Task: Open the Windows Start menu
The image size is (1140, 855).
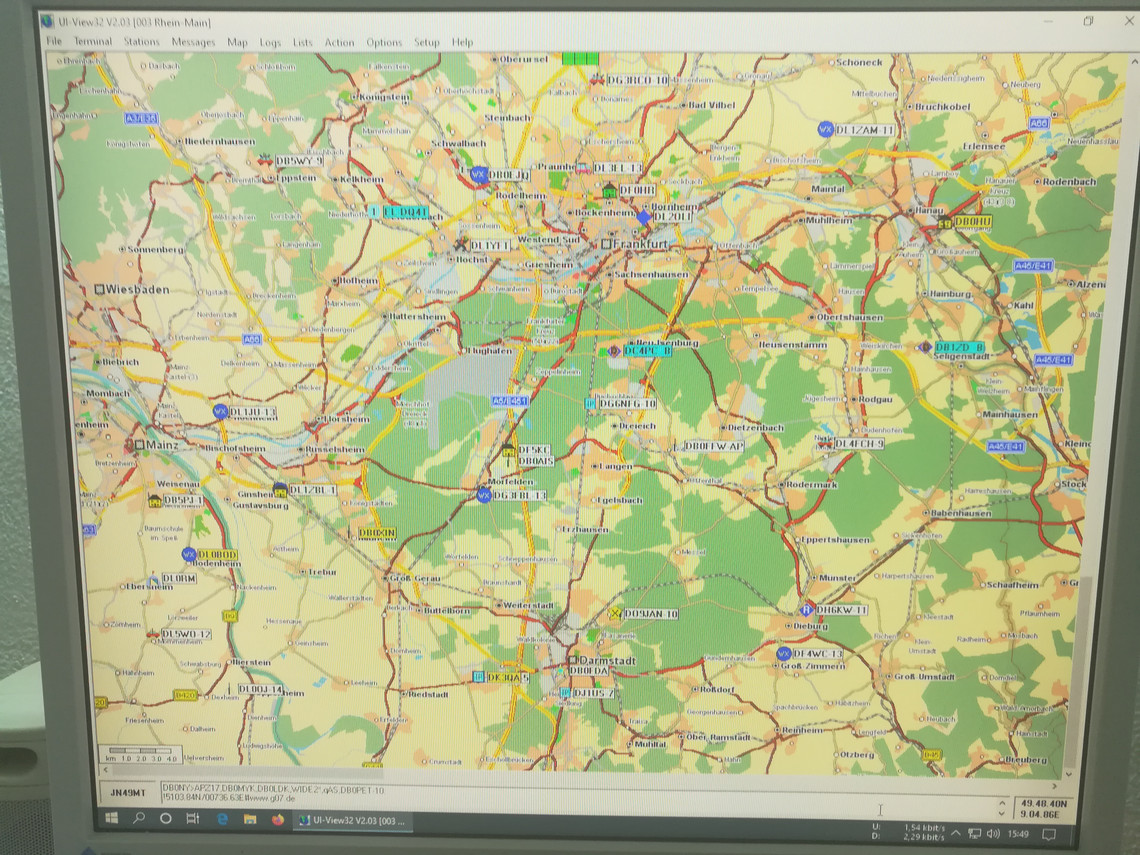Action: pyautogui.click(x=111, y=818)
